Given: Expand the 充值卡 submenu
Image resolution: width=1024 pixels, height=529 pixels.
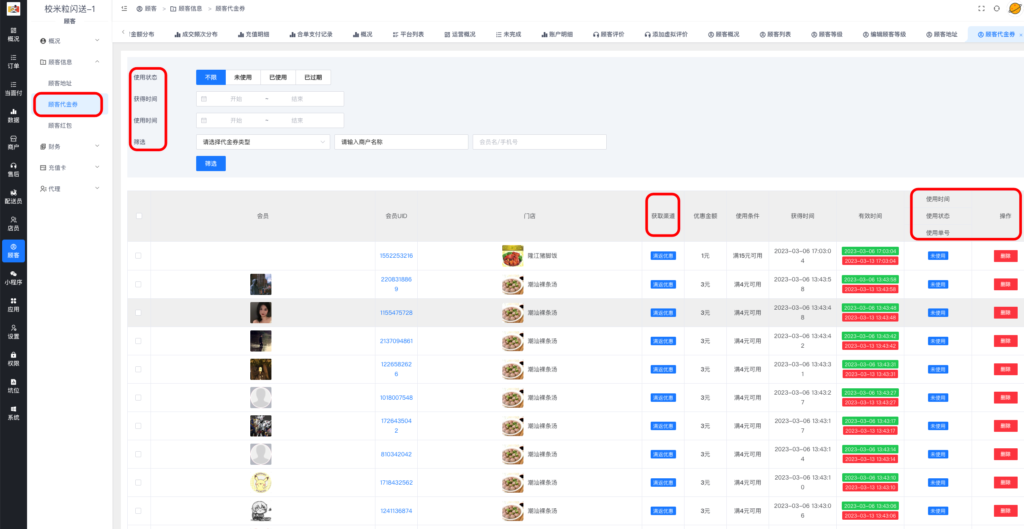Looking at the screenshot, I should [x=68, y=167].
